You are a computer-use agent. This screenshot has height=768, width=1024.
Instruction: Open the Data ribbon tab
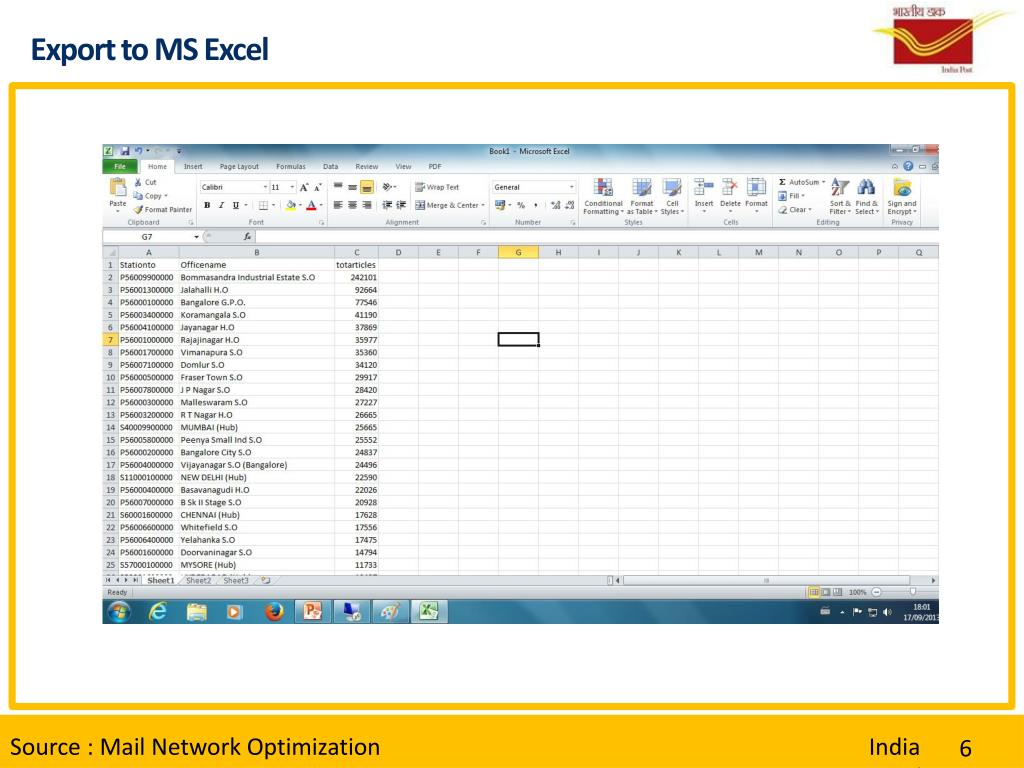330,167
